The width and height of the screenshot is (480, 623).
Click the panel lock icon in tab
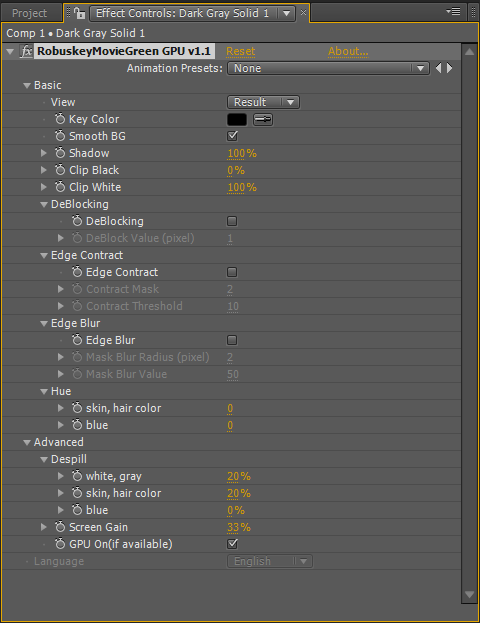(80, 14)
